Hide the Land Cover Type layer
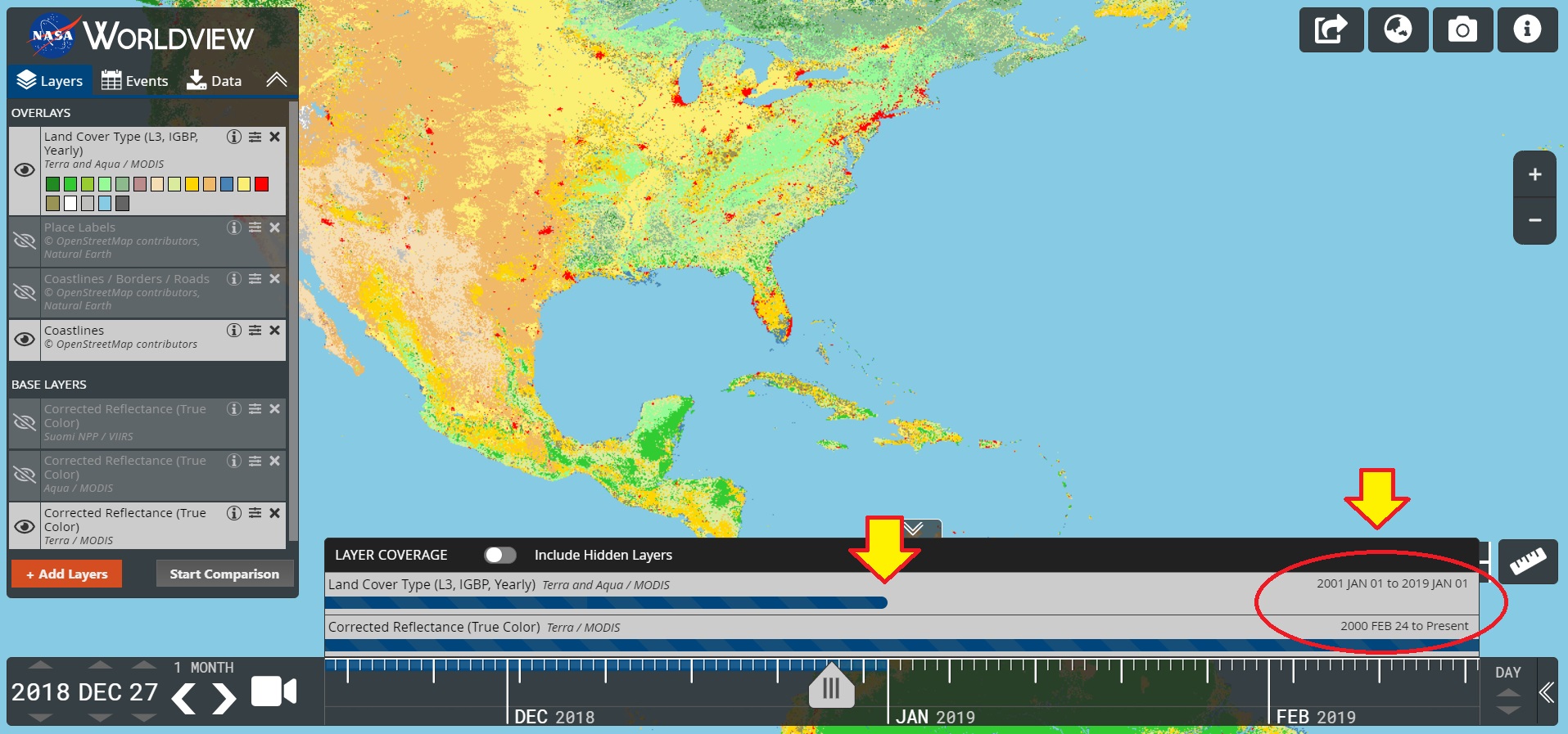 pos(25,170)
